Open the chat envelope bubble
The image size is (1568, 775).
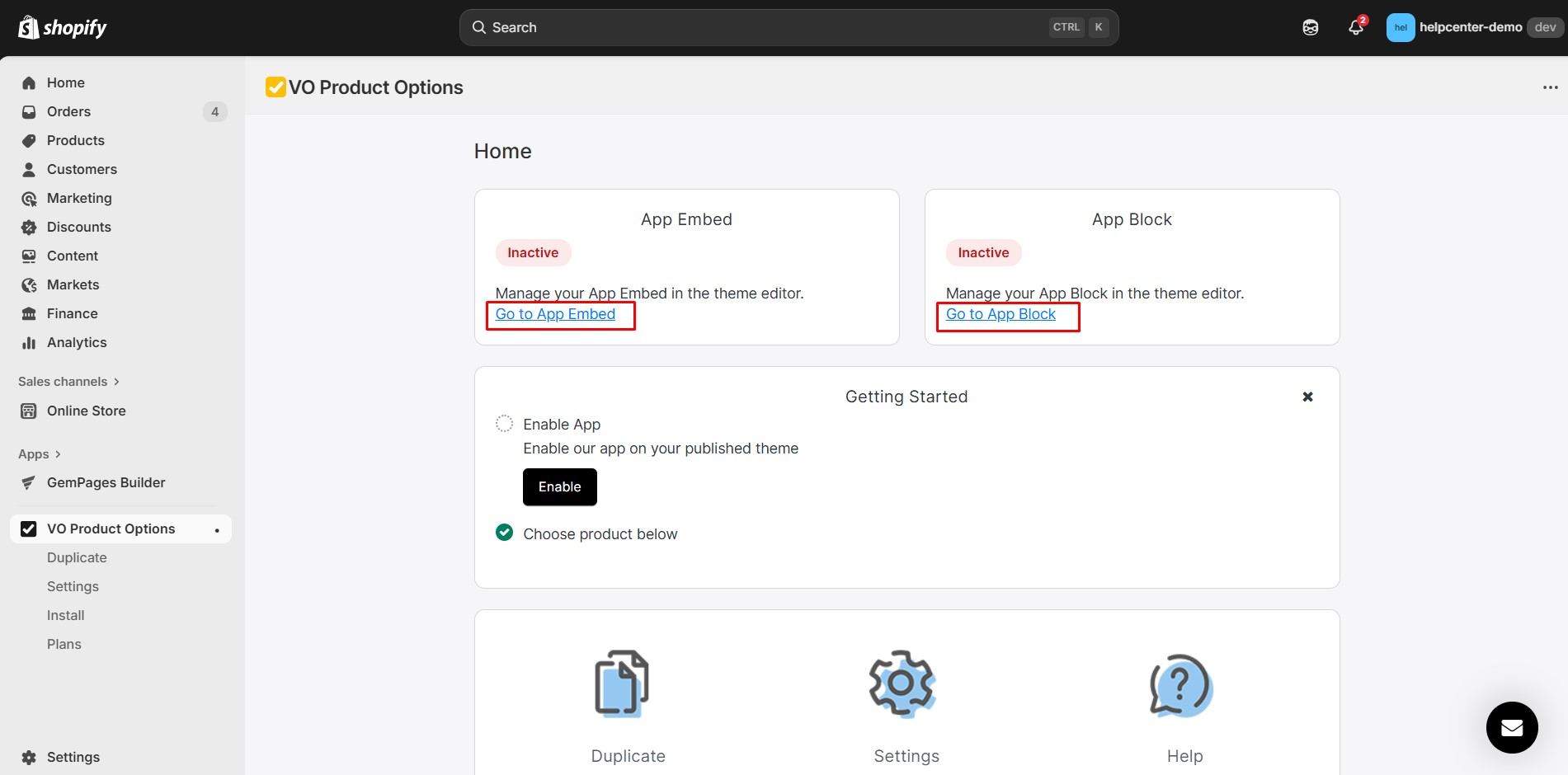pyautogui.click(x=1511, y=727)
